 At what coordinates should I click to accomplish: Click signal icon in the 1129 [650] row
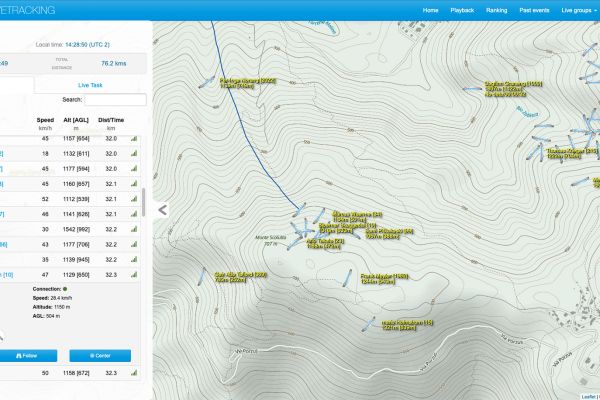point(134,274)
